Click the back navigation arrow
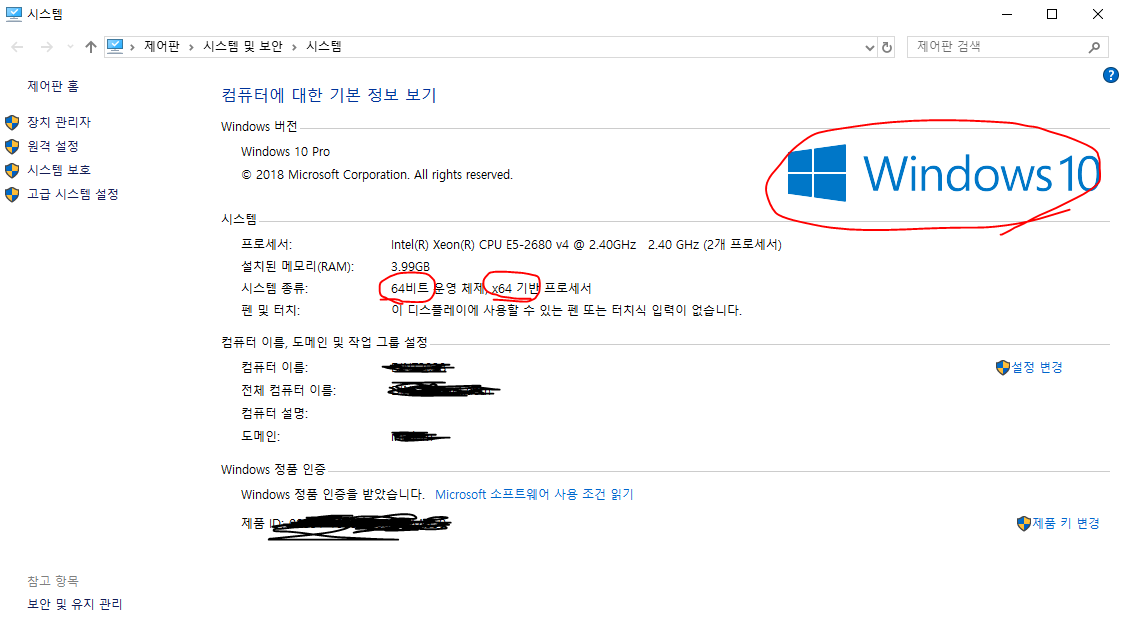 click(x=17, y=47)
